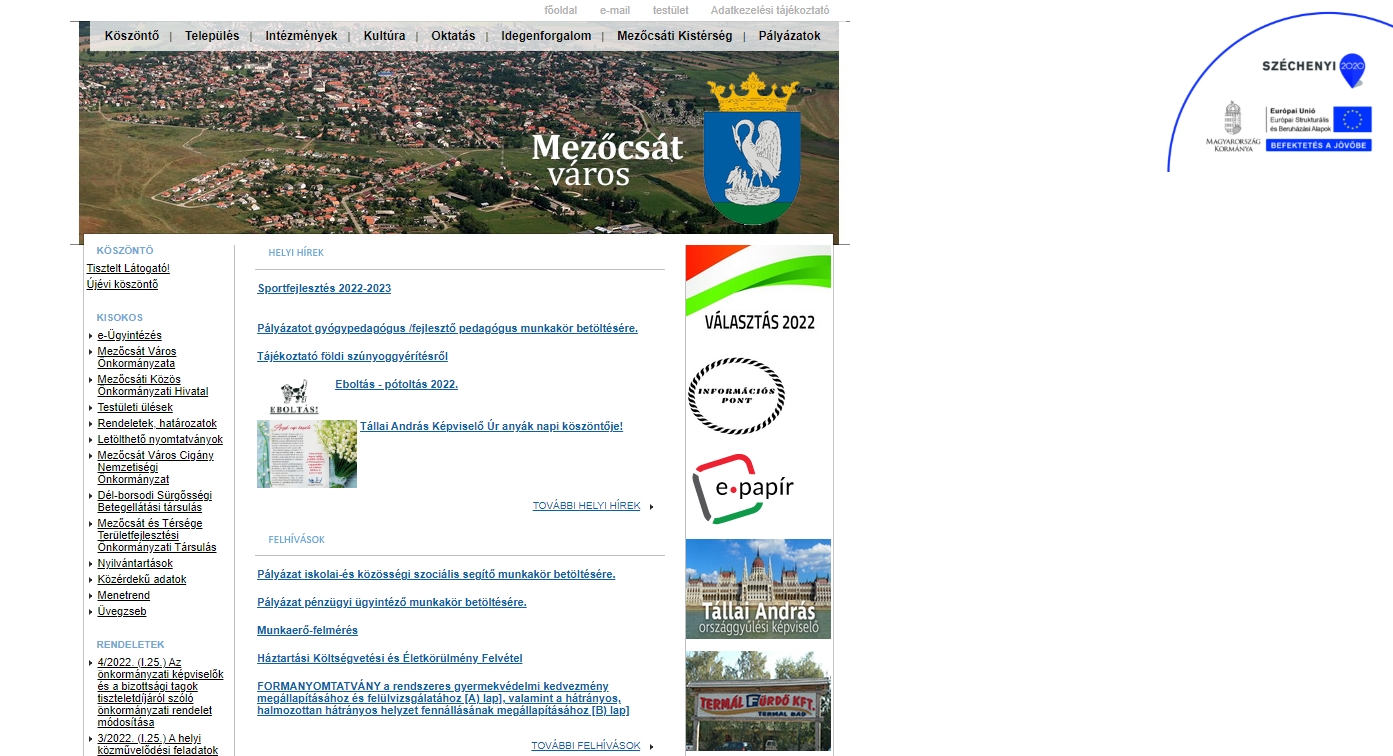
Task: Click the e-mail top link
Action: (x=615, y=10)
